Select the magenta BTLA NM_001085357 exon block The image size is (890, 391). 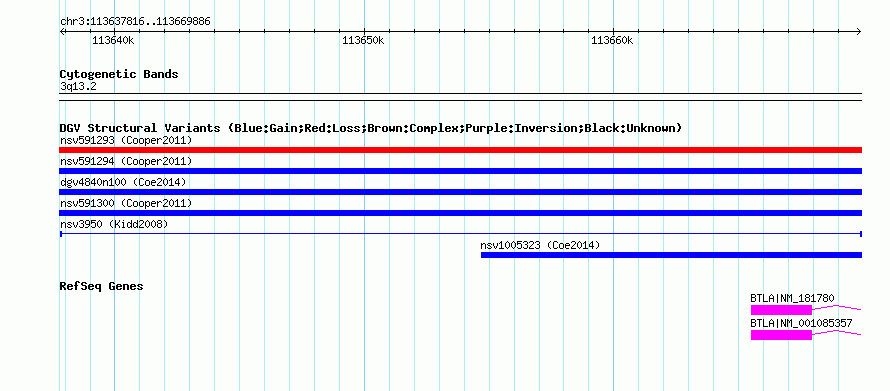(x=782, y=335)
